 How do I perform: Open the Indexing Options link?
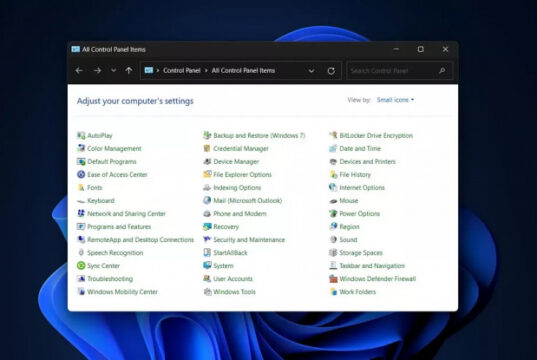coord(237,188)
